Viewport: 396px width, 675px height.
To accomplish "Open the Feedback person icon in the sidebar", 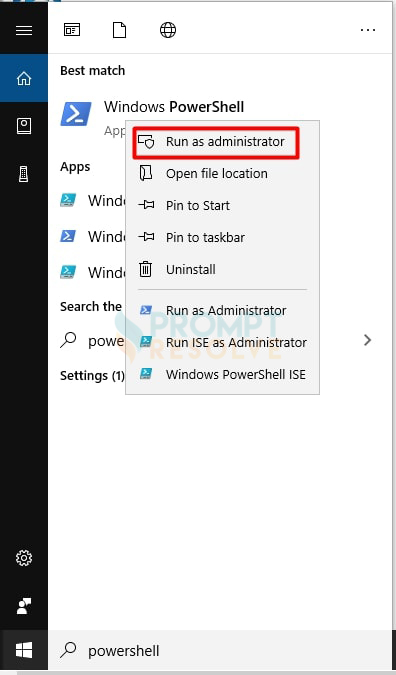I will 24,606.
